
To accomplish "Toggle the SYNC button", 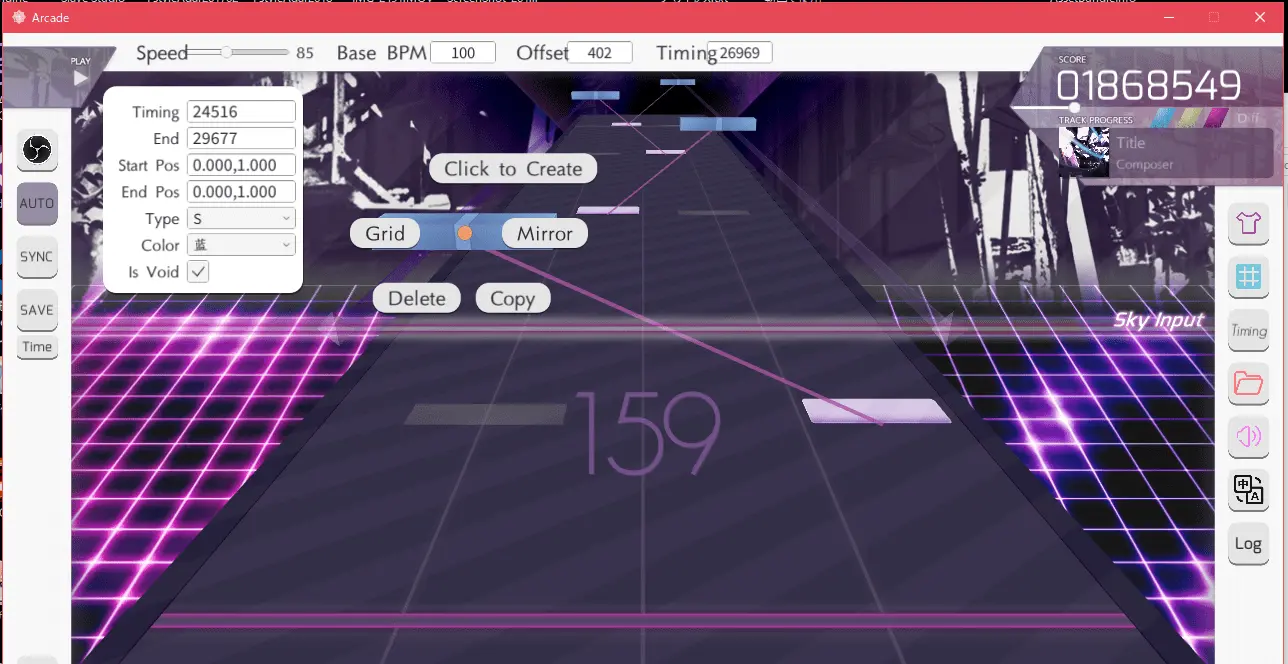I will point(37,257).
